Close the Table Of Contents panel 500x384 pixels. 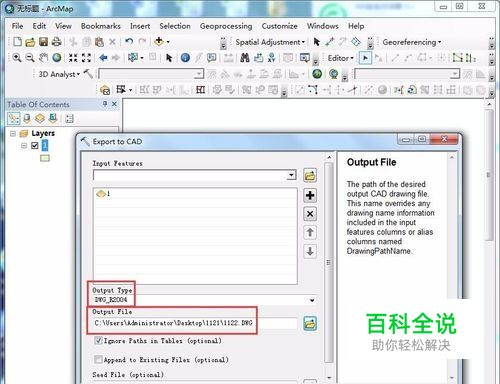[x=114, y=104]
